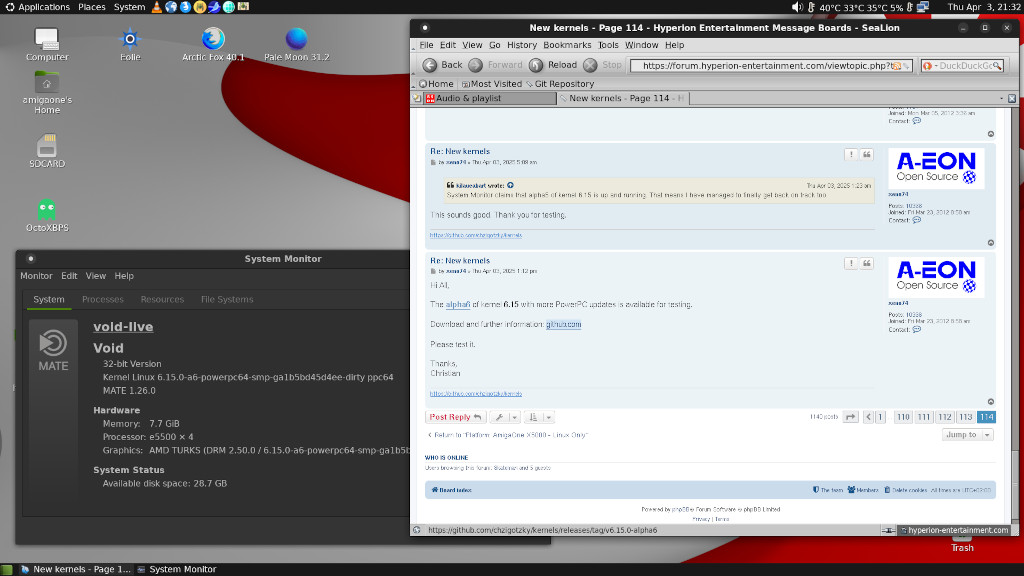The height and width of the screenshot is (576, 1024).
Task: Open the Bookmarks menu in SeaLion
Action: coord(567,45)
